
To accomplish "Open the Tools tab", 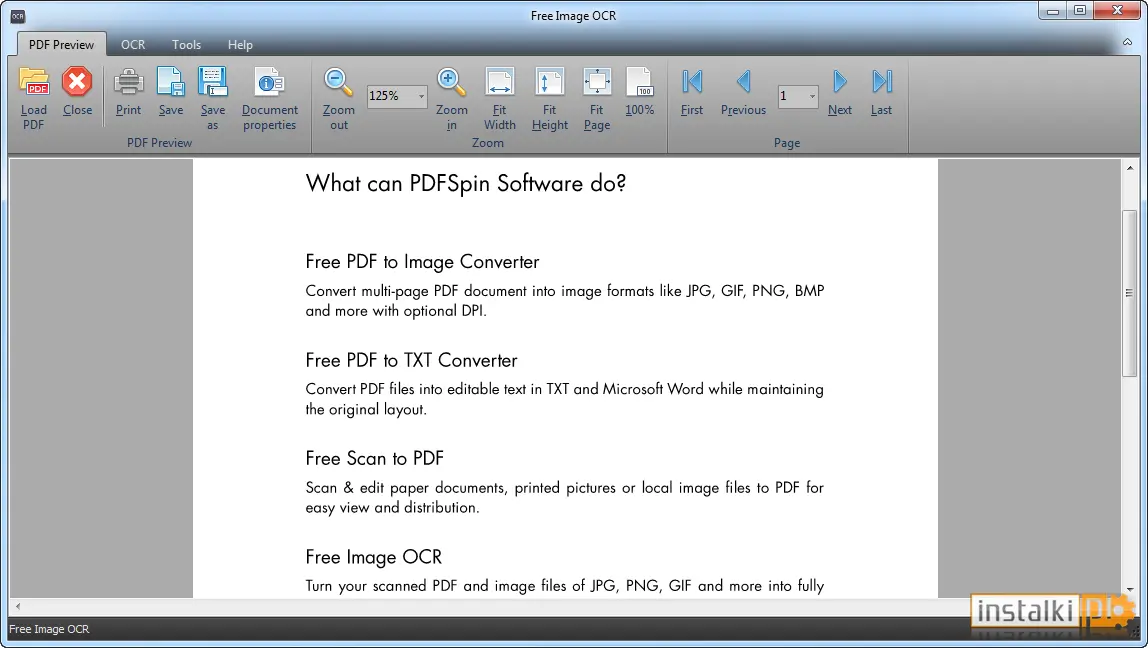I will [x=186, y=45].
